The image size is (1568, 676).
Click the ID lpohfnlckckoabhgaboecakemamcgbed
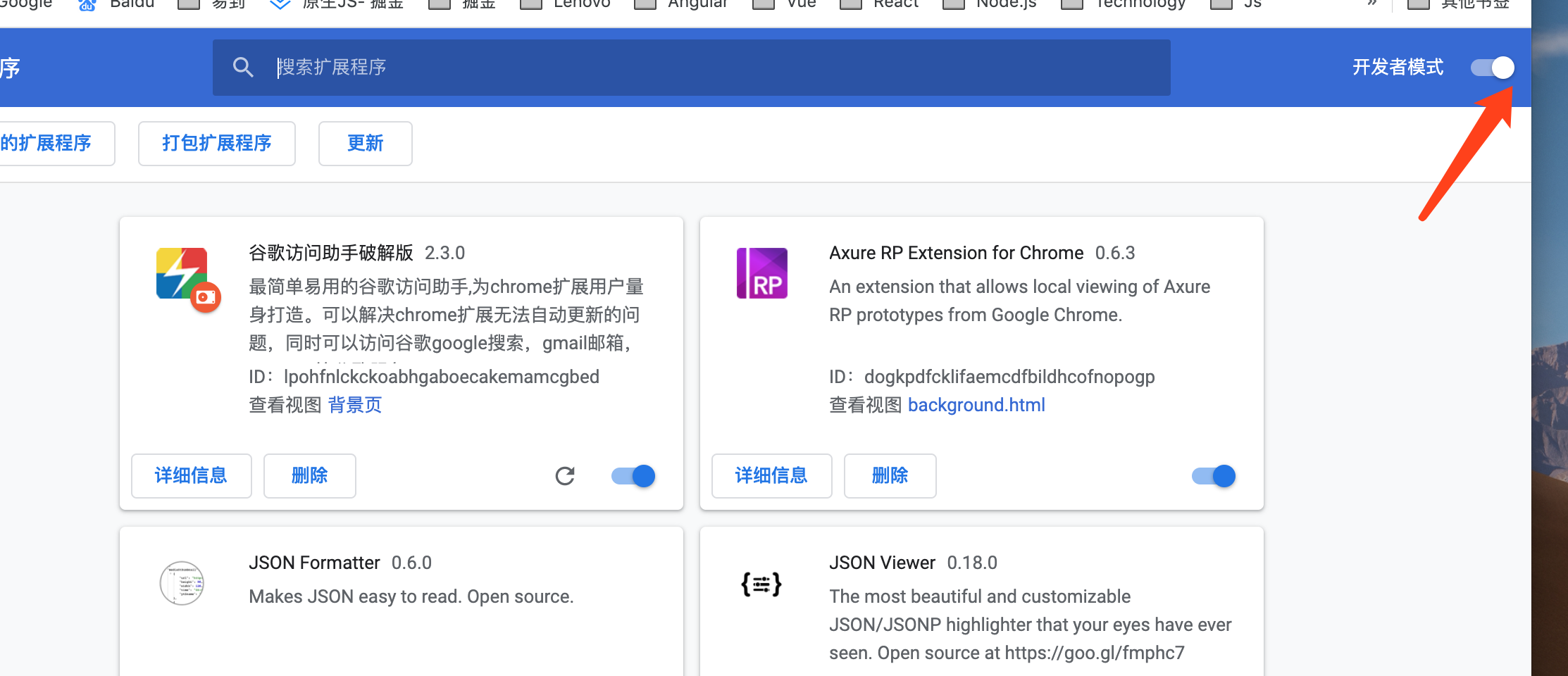(442, 377)
